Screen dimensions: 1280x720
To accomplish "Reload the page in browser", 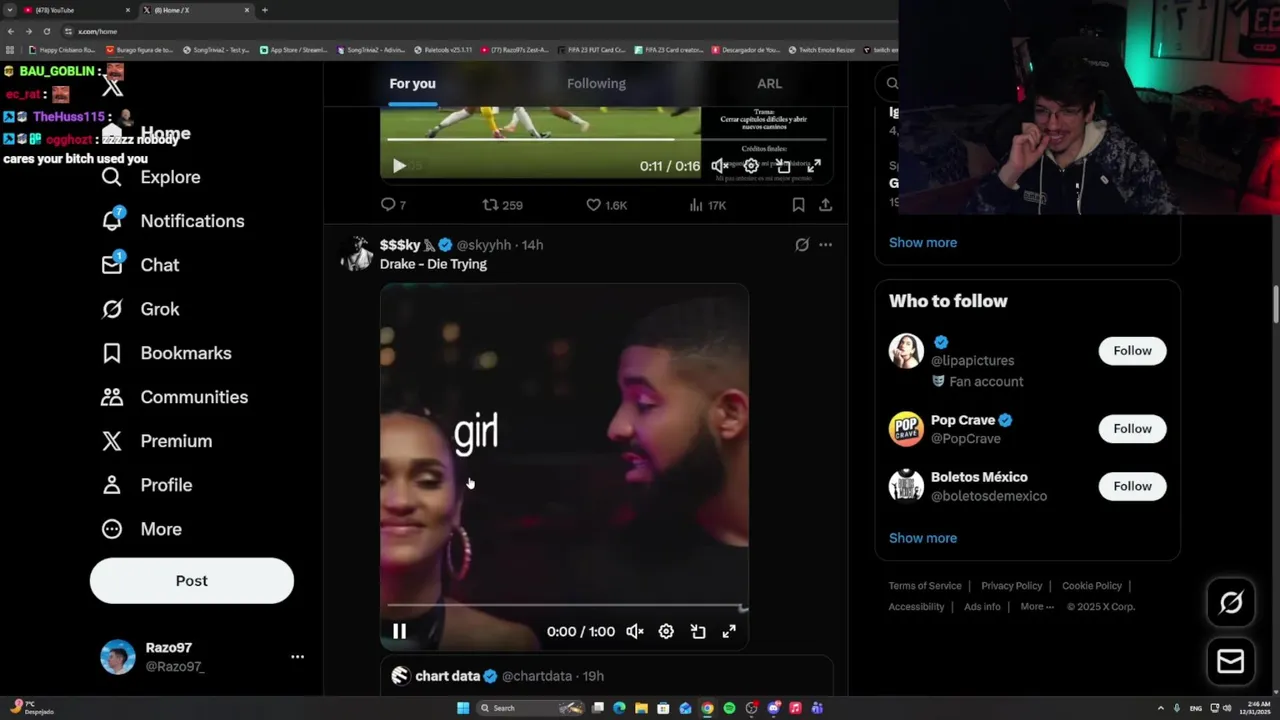I will click(46, 31).
